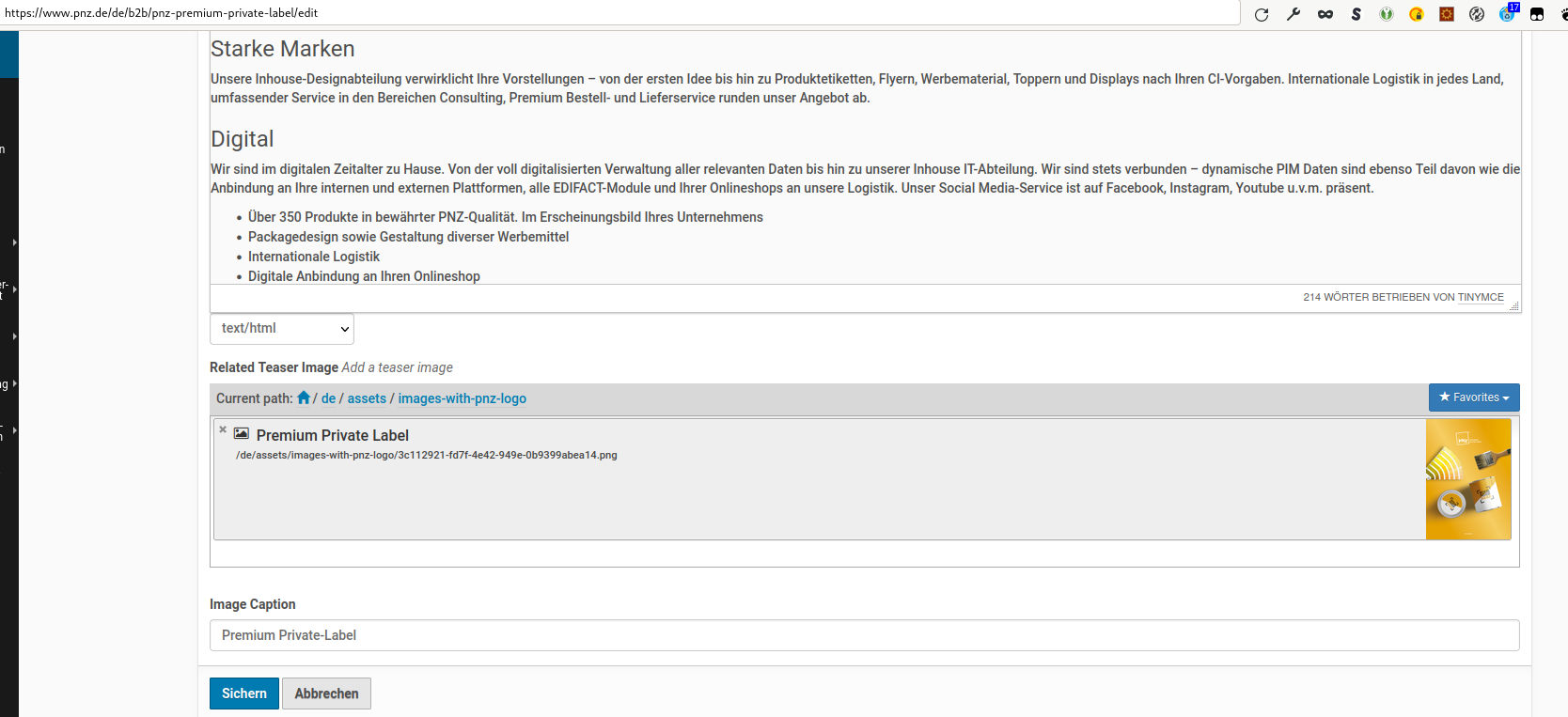This screenshot has width=1568, height=717.
Task: Open the orange padlock extension icon
Action: point(1417,14)
